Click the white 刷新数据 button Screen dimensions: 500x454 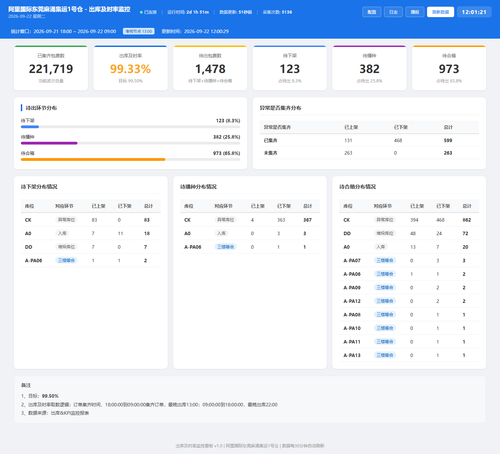440,12
